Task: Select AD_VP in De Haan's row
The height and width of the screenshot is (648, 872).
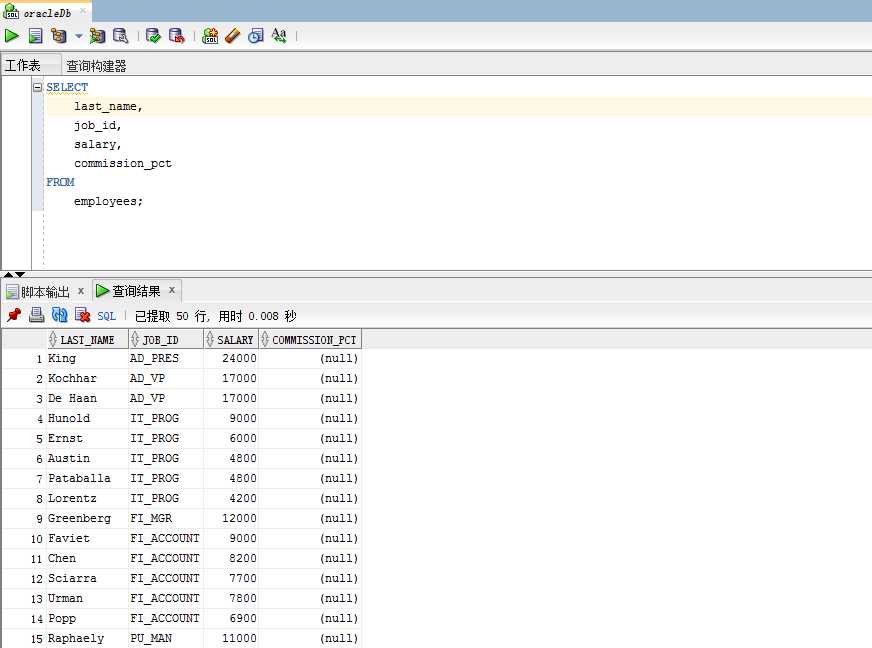Action: [166, 398]
